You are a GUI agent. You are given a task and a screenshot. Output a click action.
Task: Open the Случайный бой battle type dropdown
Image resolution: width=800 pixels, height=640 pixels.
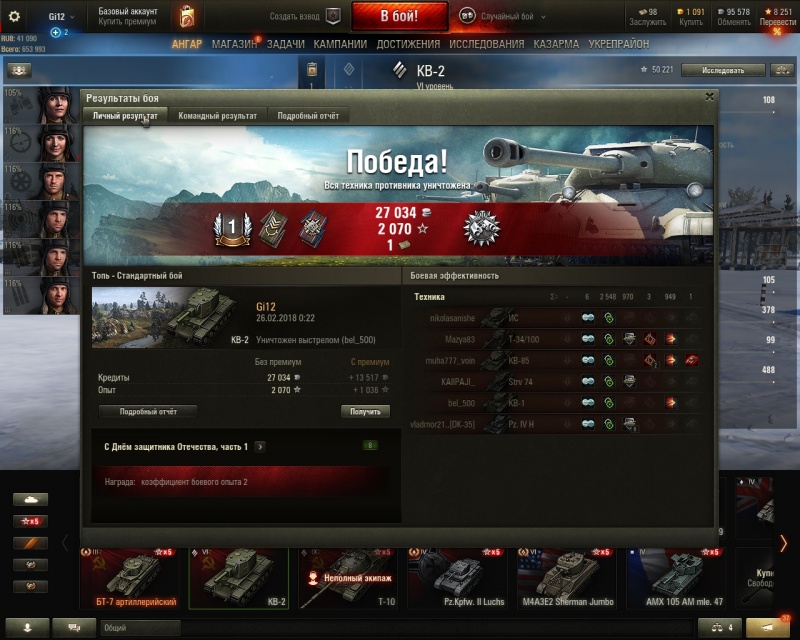(503, 16)
